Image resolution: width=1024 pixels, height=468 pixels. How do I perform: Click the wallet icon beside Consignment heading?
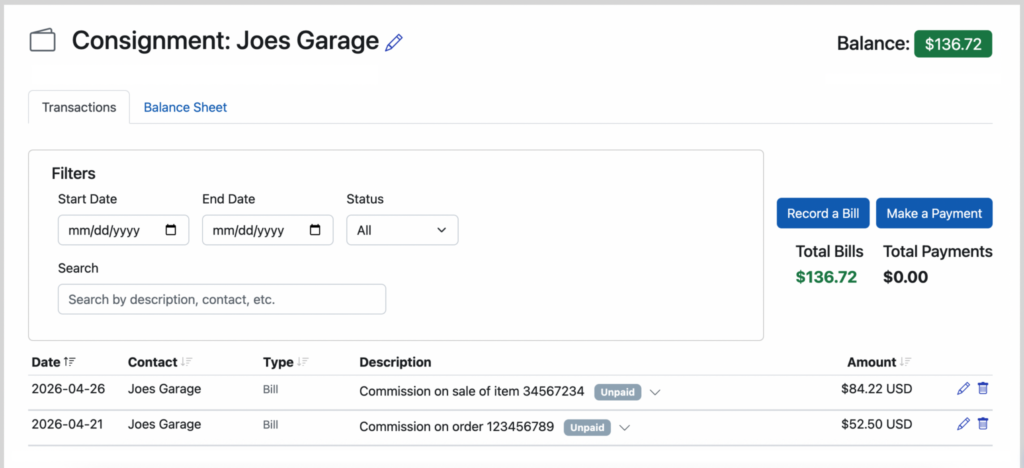(x=42, y=40)
